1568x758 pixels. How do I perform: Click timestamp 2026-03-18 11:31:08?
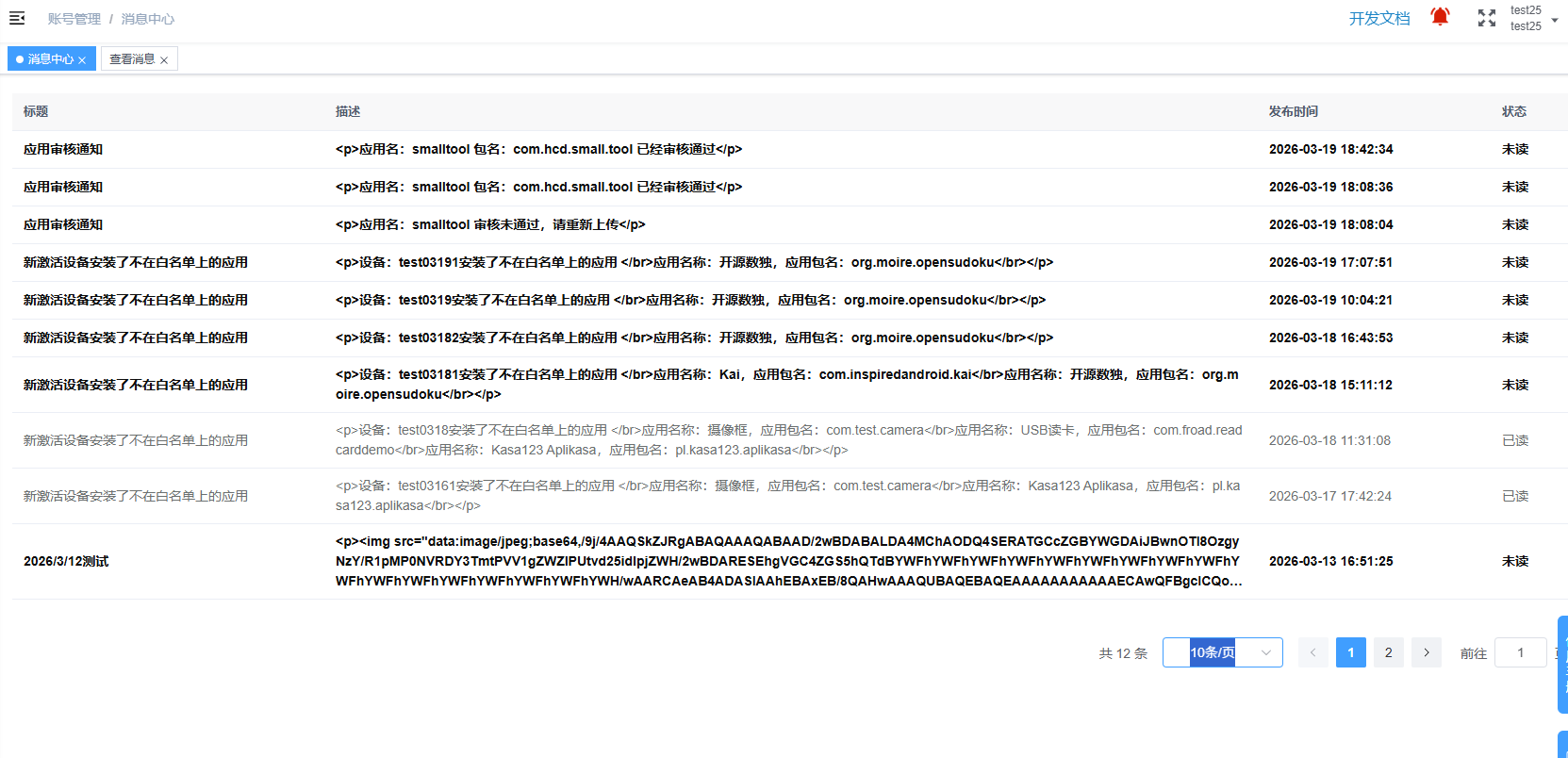coord(1329,440)
